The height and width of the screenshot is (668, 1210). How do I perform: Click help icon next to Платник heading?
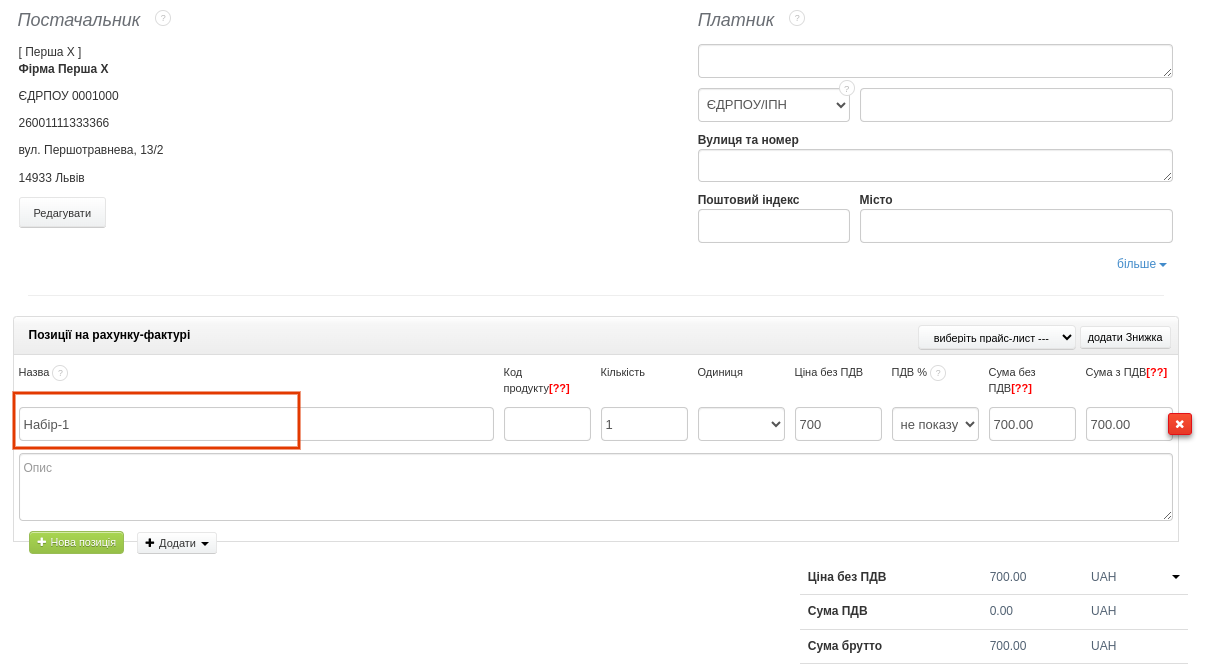pos(797,18)
